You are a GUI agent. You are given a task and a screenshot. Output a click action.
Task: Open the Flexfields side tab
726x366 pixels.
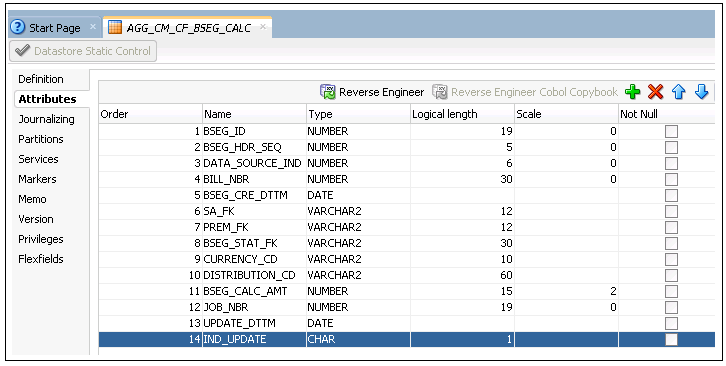pos(41,259)
